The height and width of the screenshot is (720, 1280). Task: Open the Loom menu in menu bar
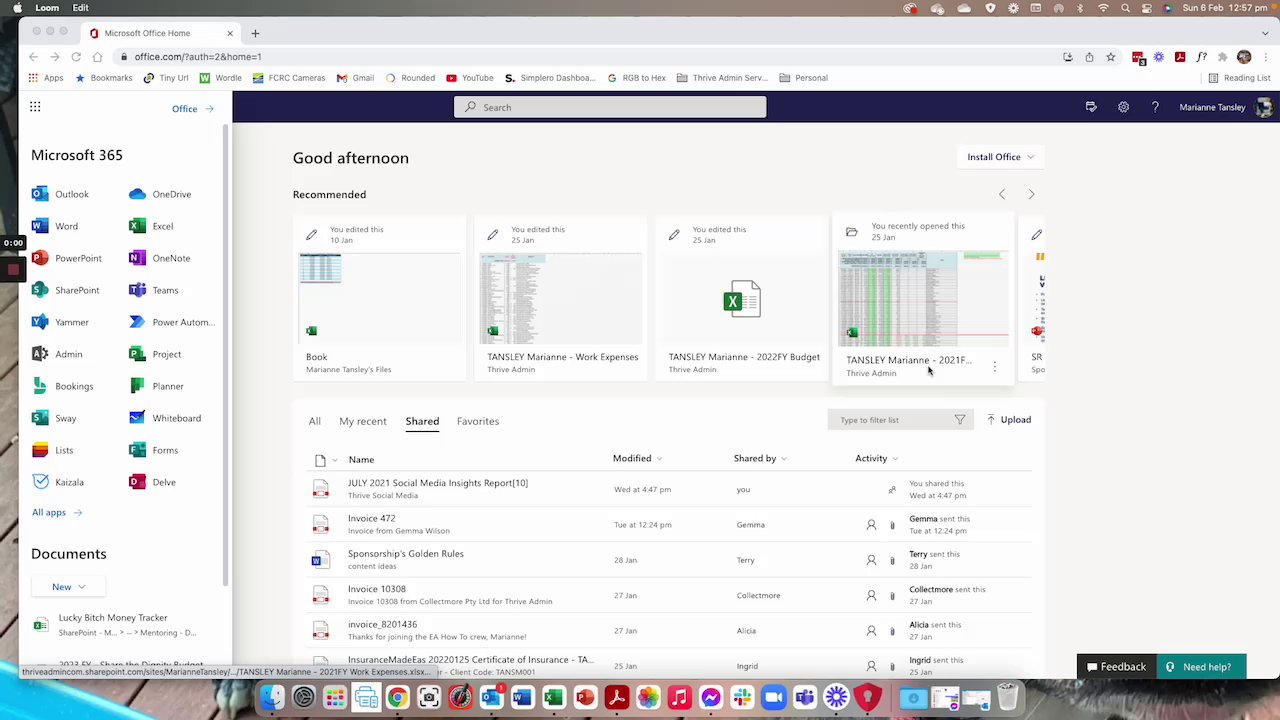tap(46, 8)
